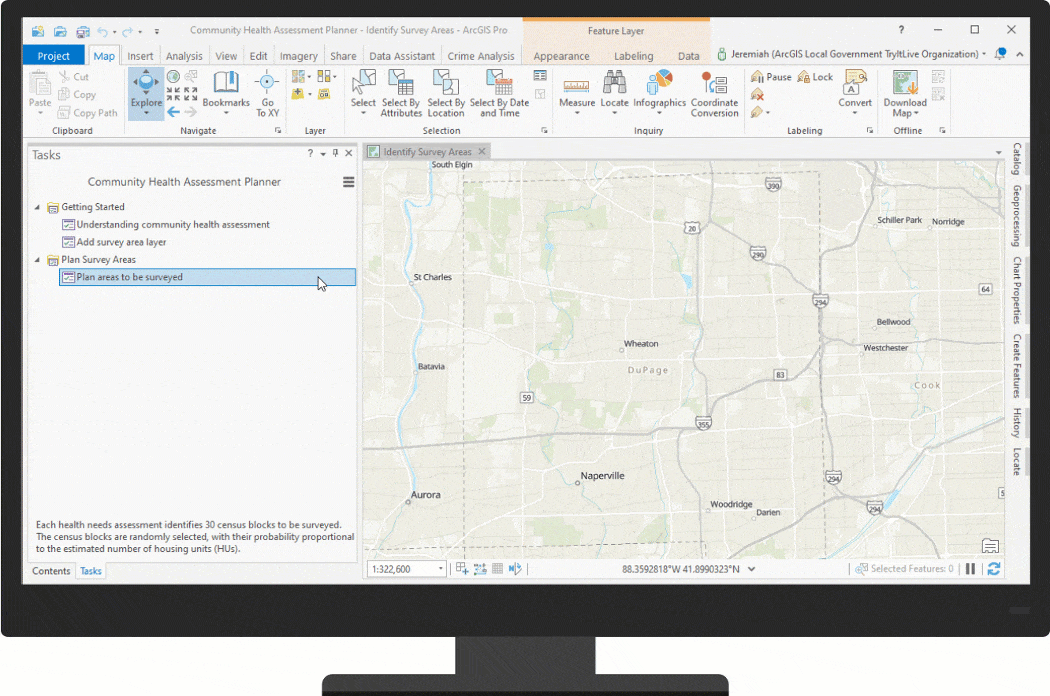
Task: Open Coordinate Conversion
Action: point(715,92)
